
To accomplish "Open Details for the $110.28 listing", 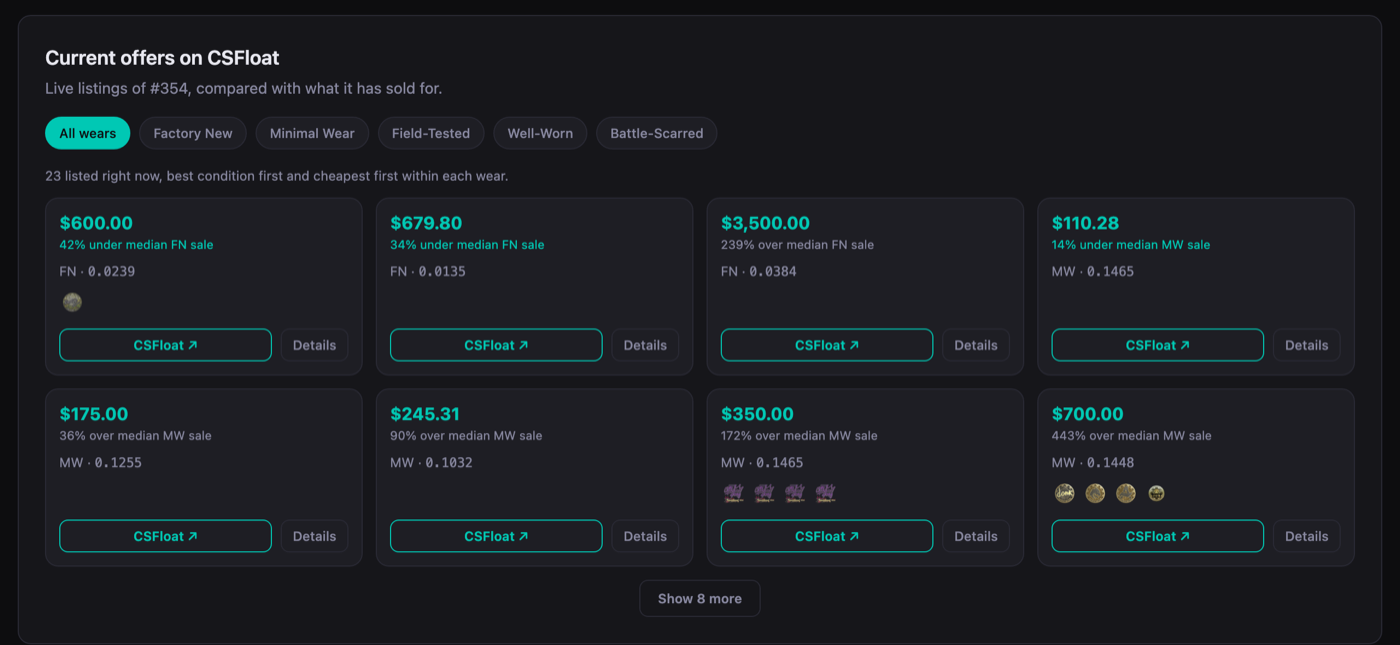I will tap(1306, 345).
